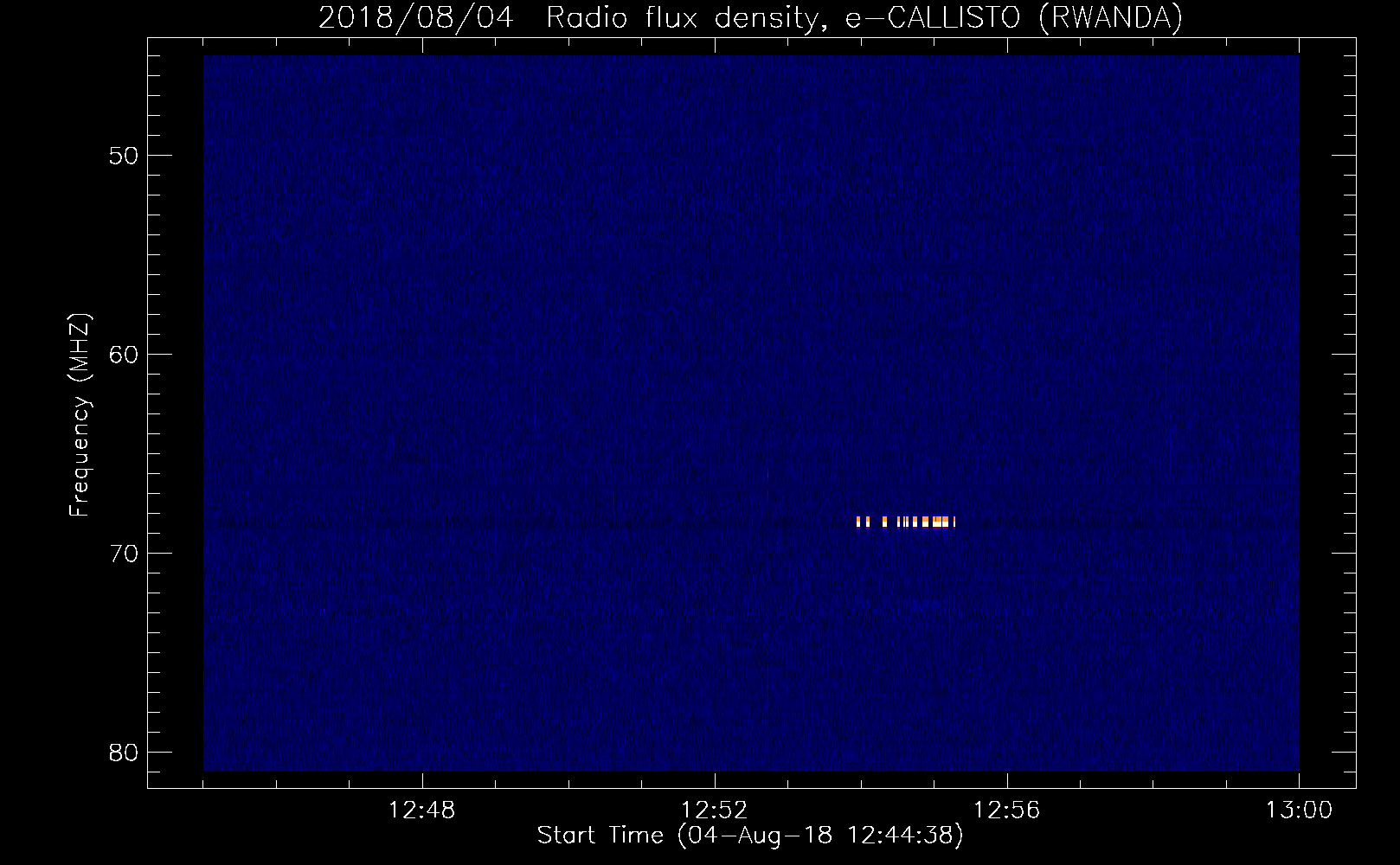This screenshot has width=1400, height=865.
Task: Click the 12:48 time tick label
Action: [x=421, y=811]
